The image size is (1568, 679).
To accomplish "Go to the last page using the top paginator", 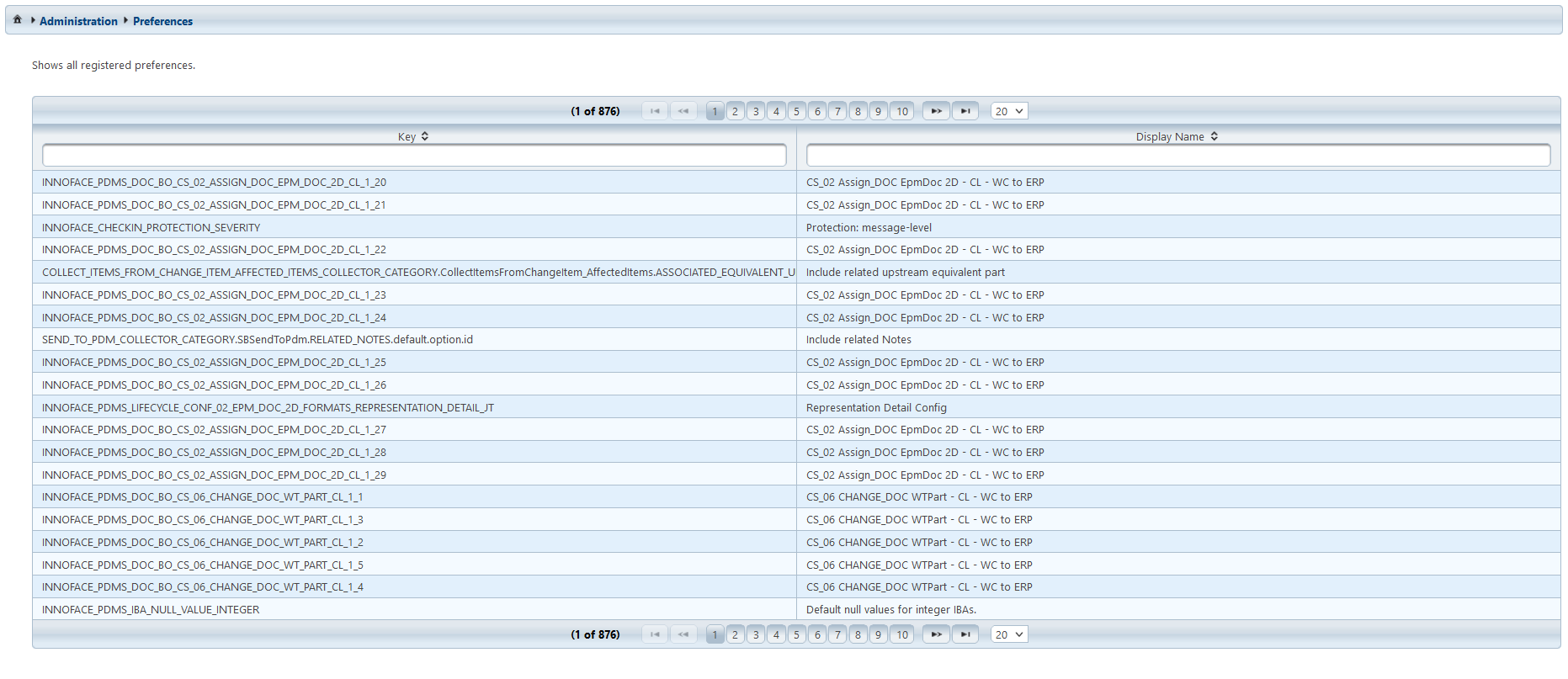I will tap(965, 111).
